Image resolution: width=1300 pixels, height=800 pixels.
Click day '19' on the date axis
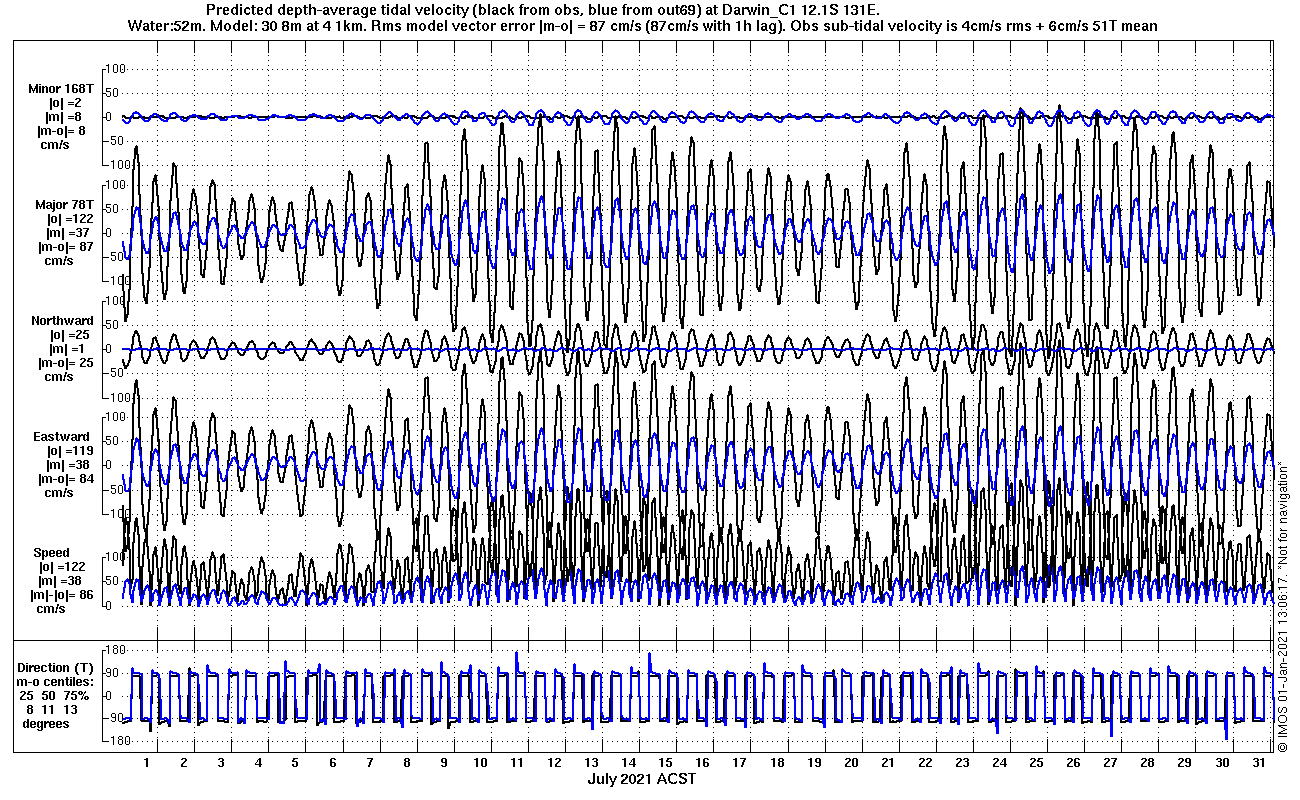(813, 763)
